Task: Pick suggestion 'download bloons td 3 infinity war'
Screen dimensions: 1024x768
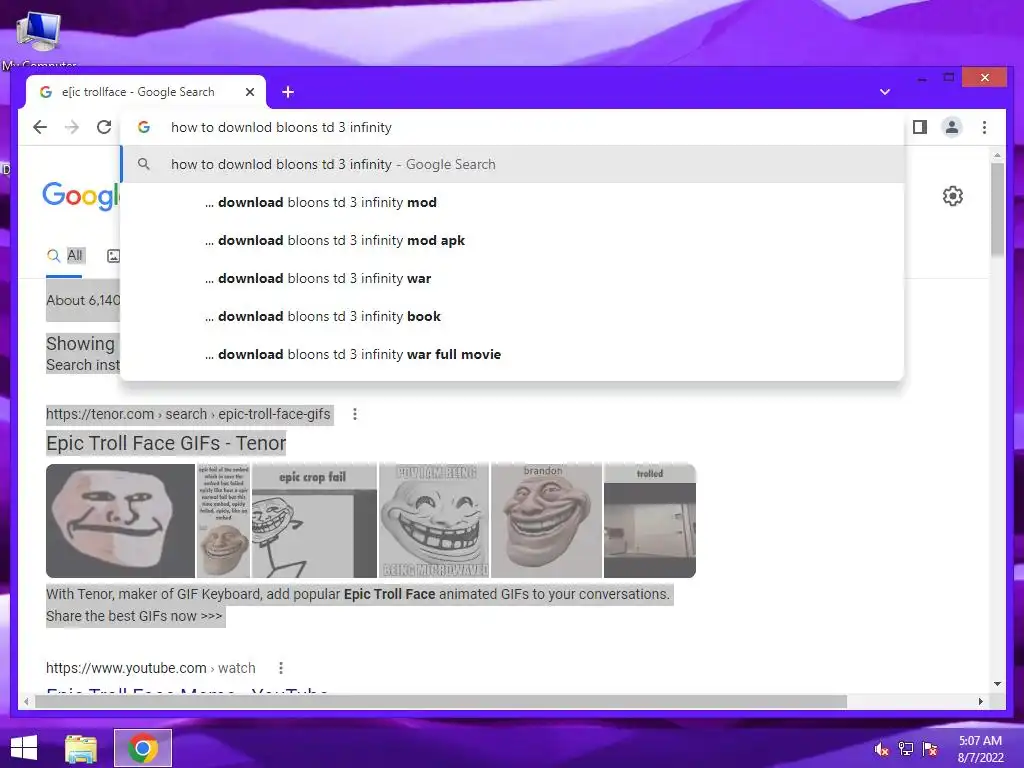Action: pos(513,278)
